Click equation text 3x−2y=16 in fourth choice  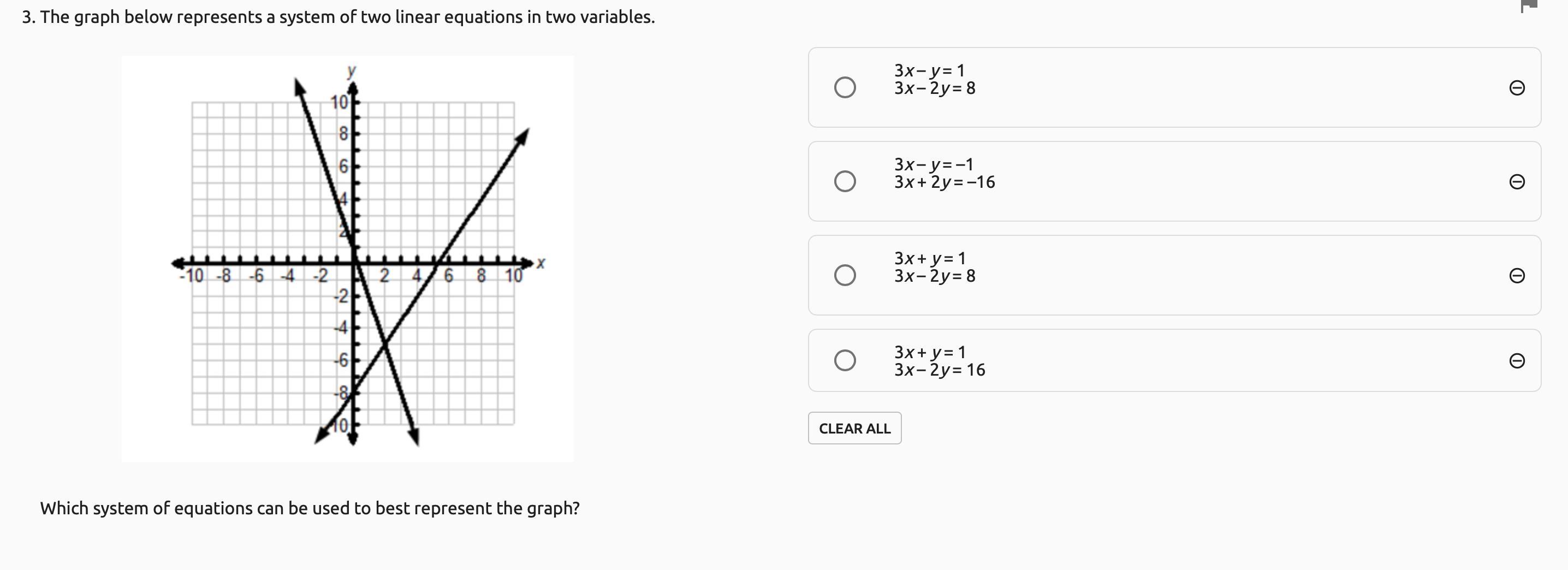pos(939,370)
